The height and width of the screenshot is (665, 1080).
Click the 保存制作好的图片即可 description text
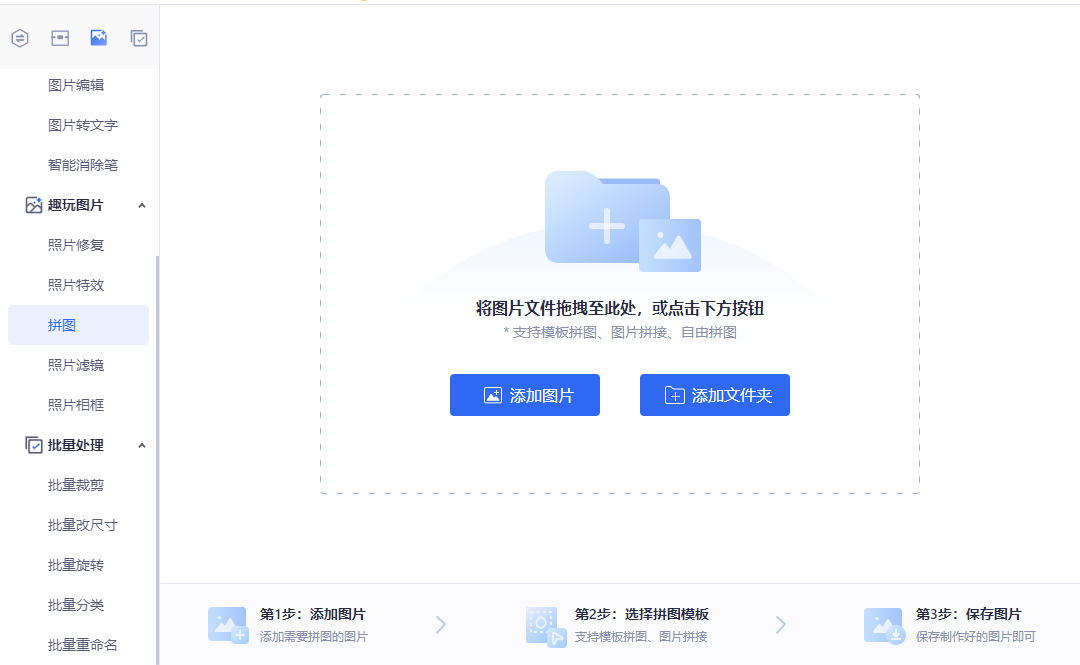(x=975, y=637)
